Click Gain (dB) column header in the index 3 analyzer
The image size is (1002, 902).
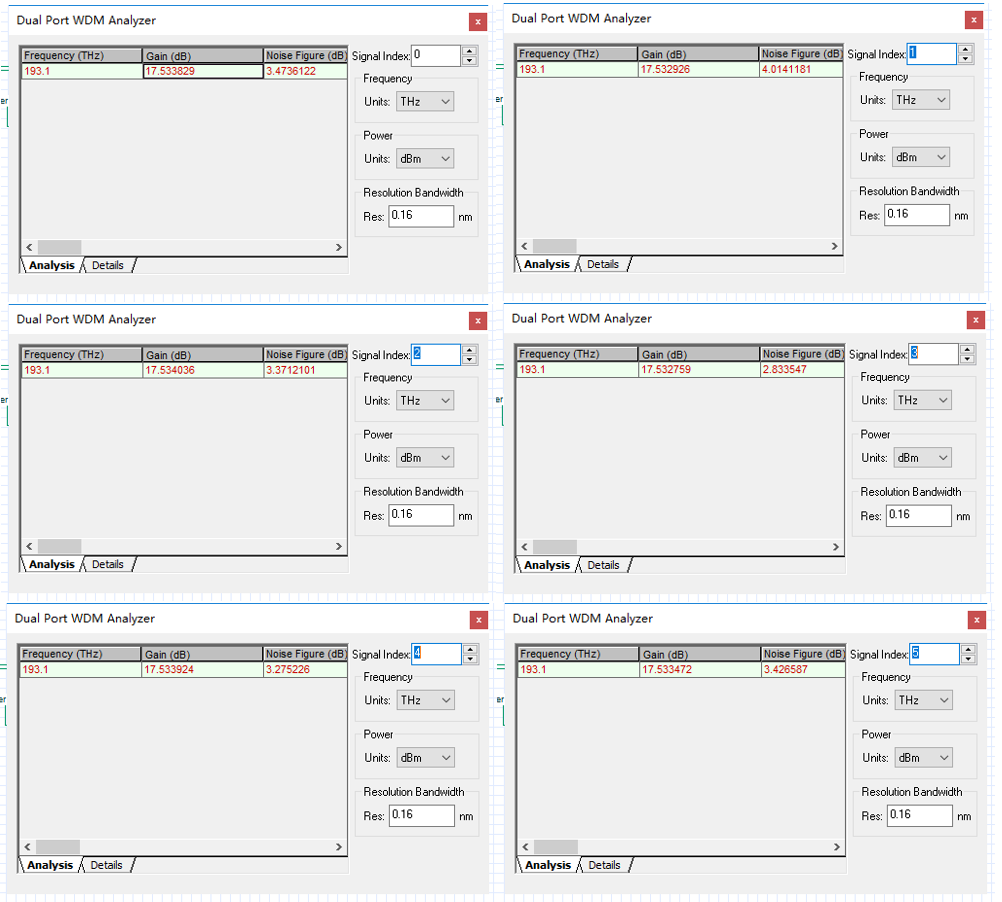tap(697, 354)
